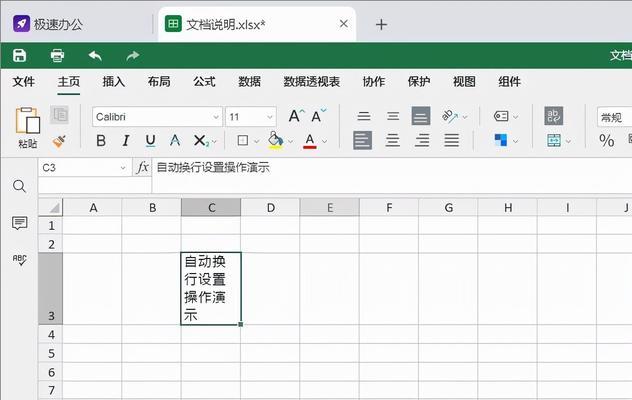
Task: Switch to the 数据透视表 tab
Action: point(312,82)
